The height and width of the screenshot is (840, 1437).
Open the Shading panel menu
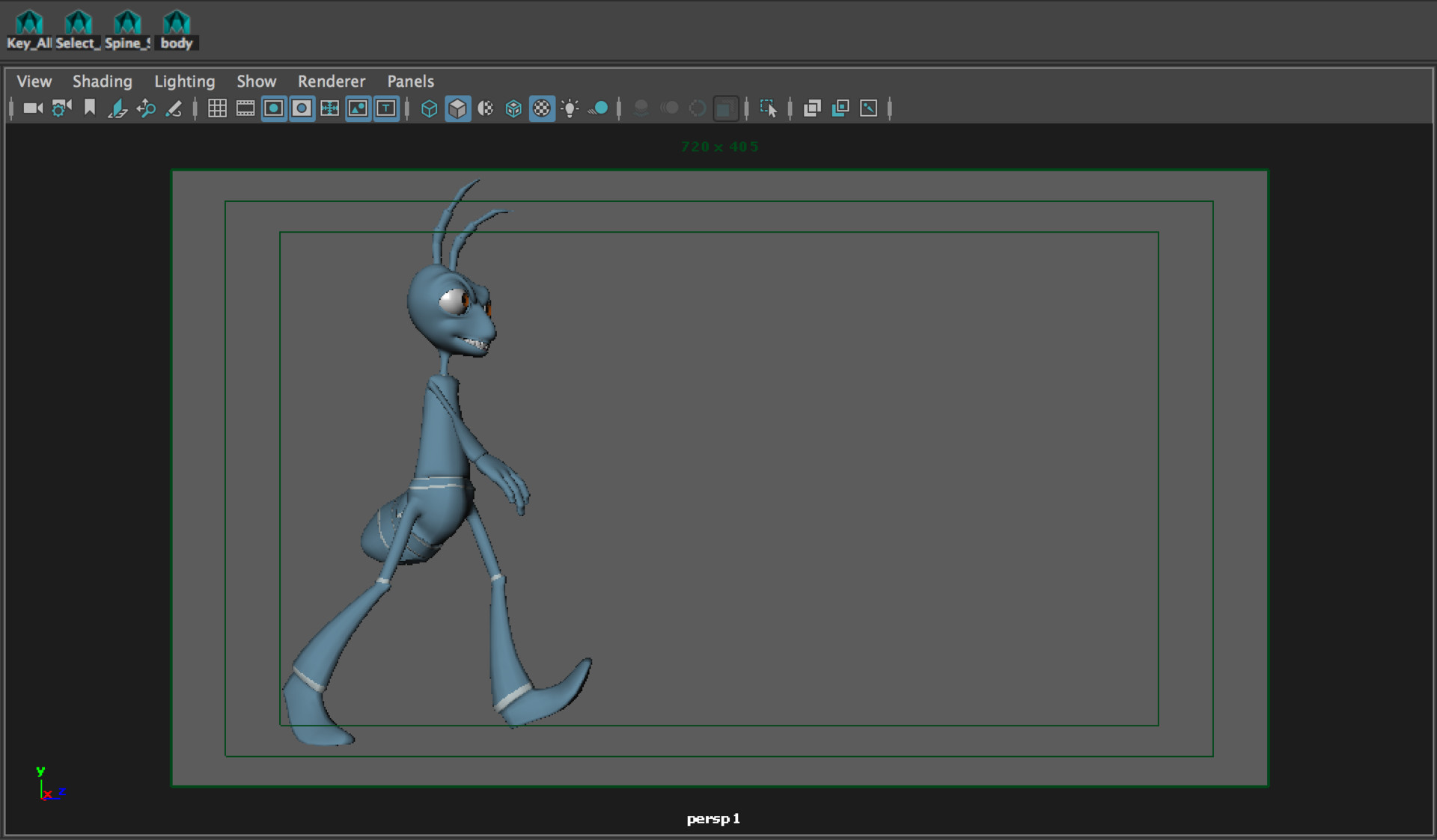pos(103,81)
